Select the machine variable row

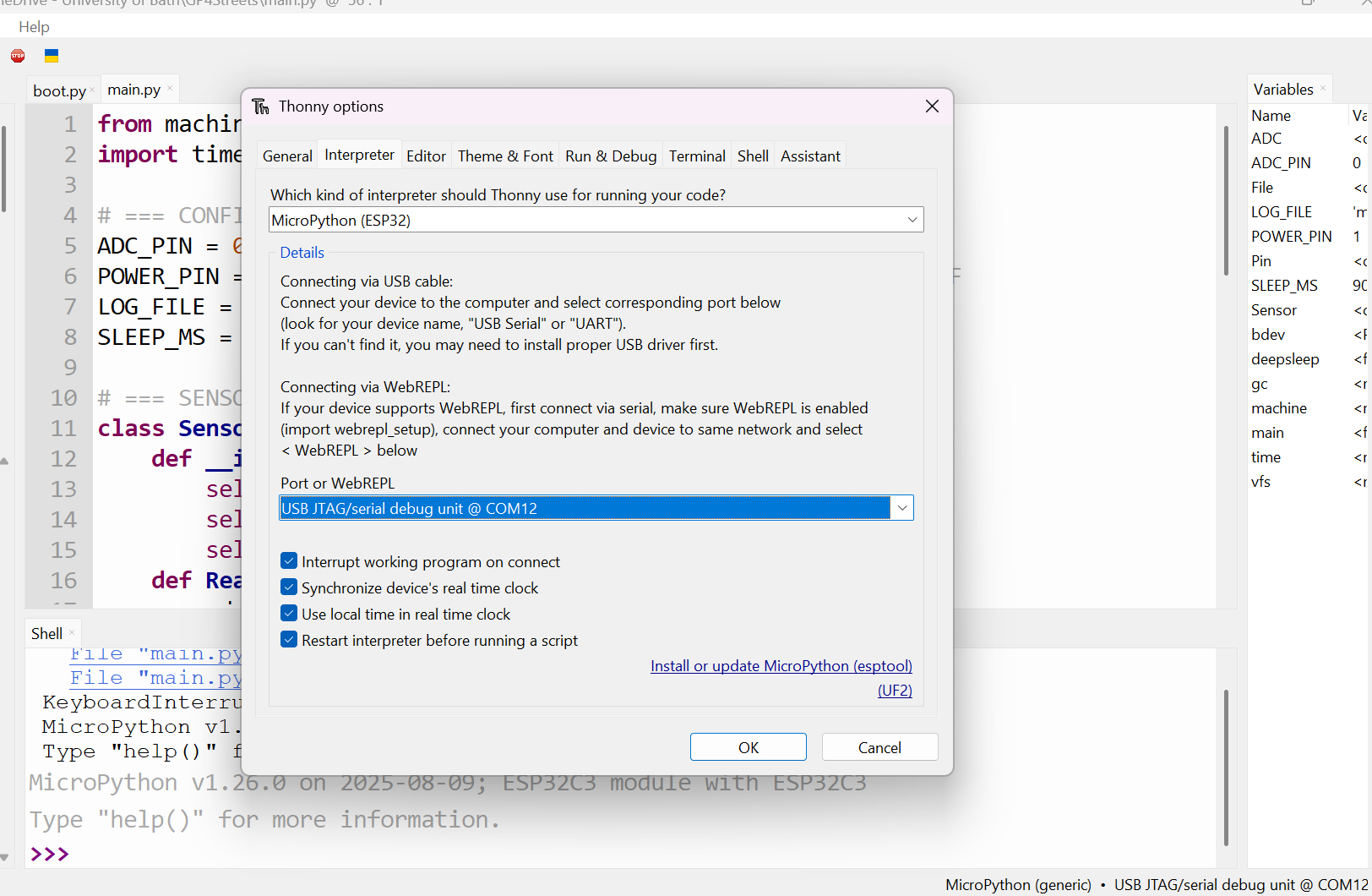[x=1307, y=408]
